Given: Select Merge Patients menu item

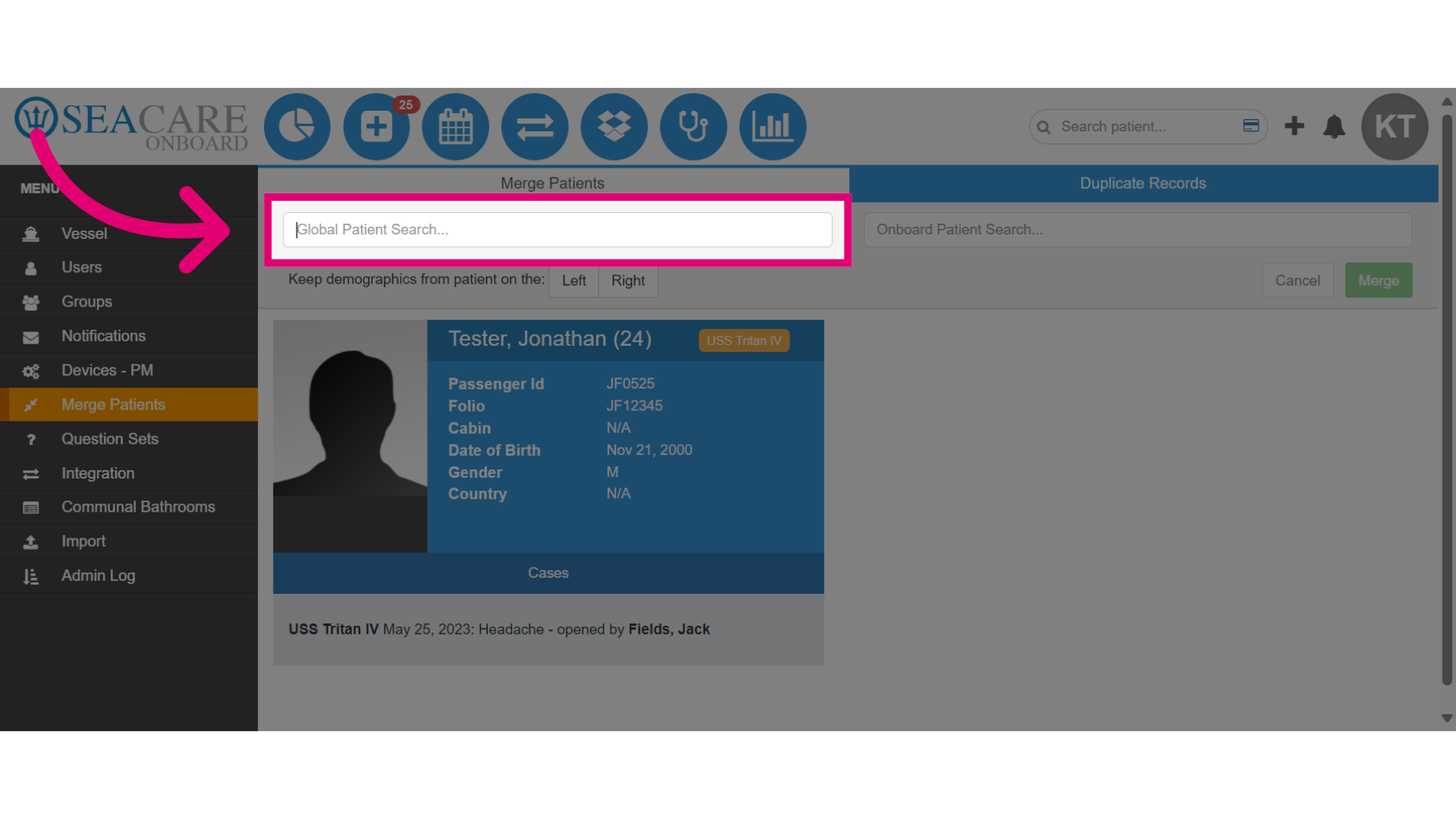Looking at the screenshot, I should pyautogui.click(x=129, y=404).
